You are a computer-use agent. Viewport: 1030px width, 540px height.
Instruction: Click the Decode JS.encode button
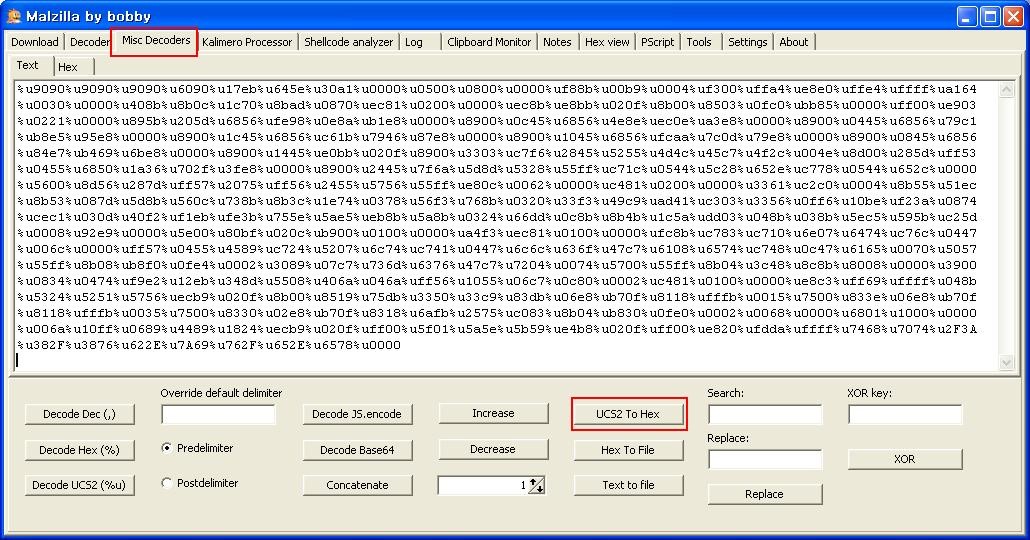[x=357, y=414]
